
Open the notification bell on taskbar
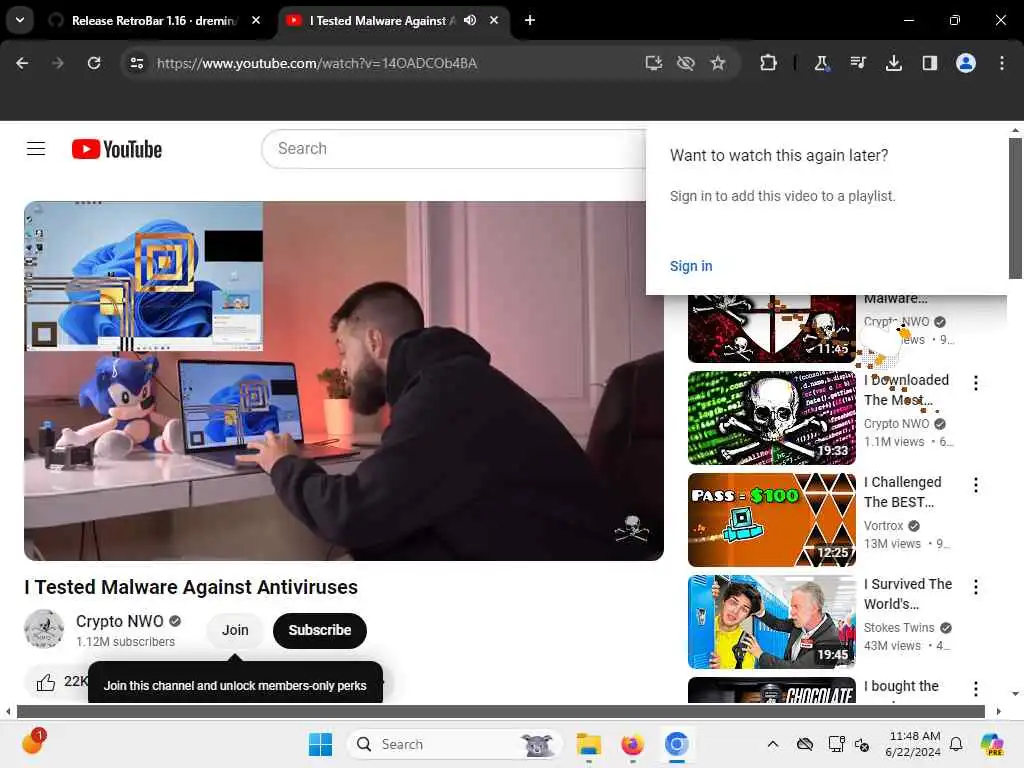pos(956,744)
